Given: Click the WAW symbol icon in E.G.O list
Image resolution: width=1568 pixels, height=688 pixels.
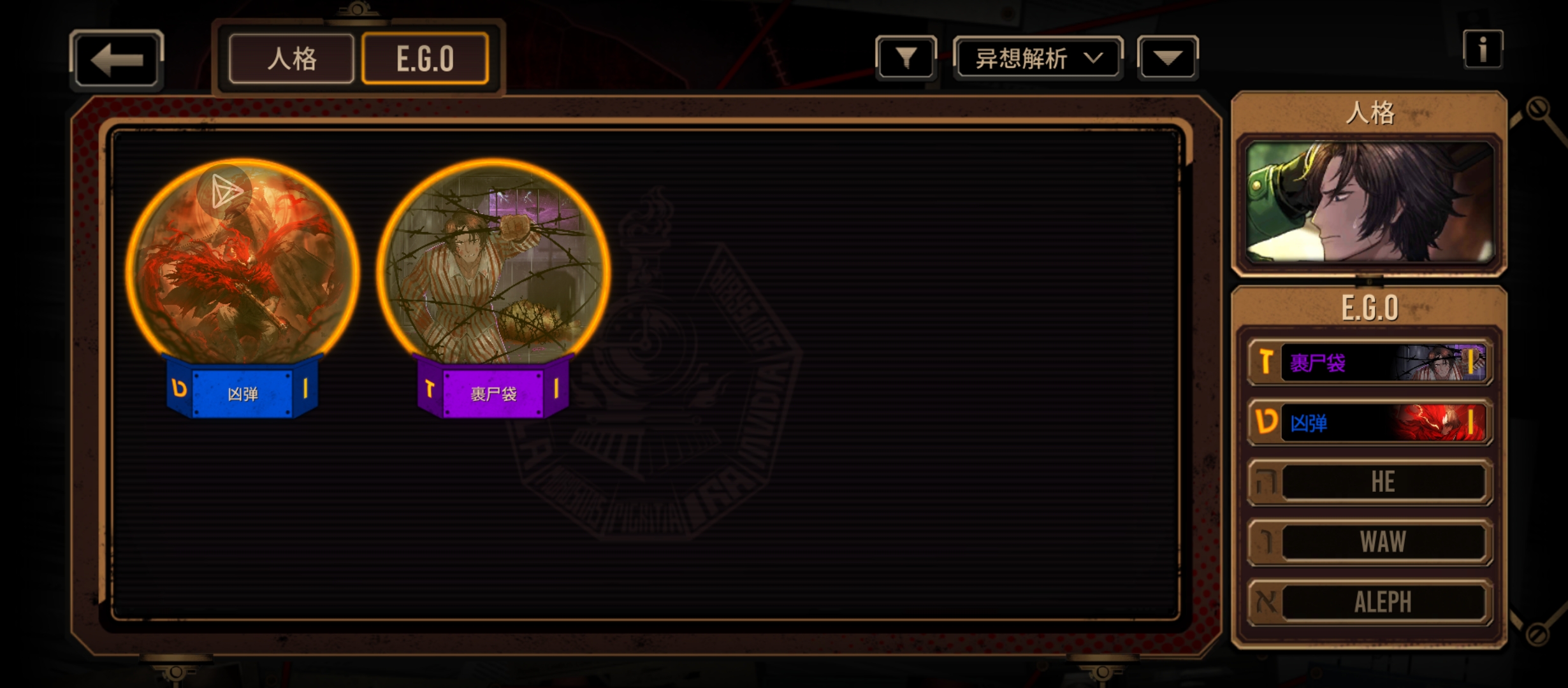Looking at the screenshot, I should (1265, 541).
